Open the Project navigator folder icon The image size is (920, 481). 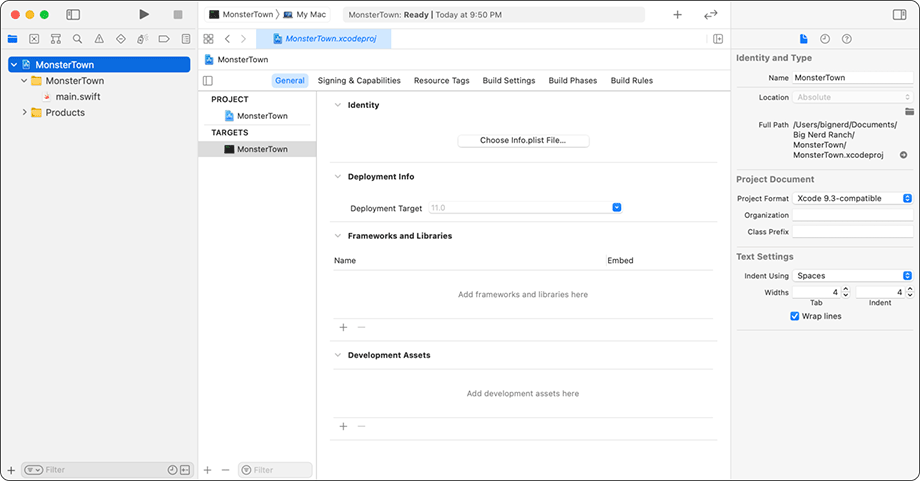click(12, 39)
